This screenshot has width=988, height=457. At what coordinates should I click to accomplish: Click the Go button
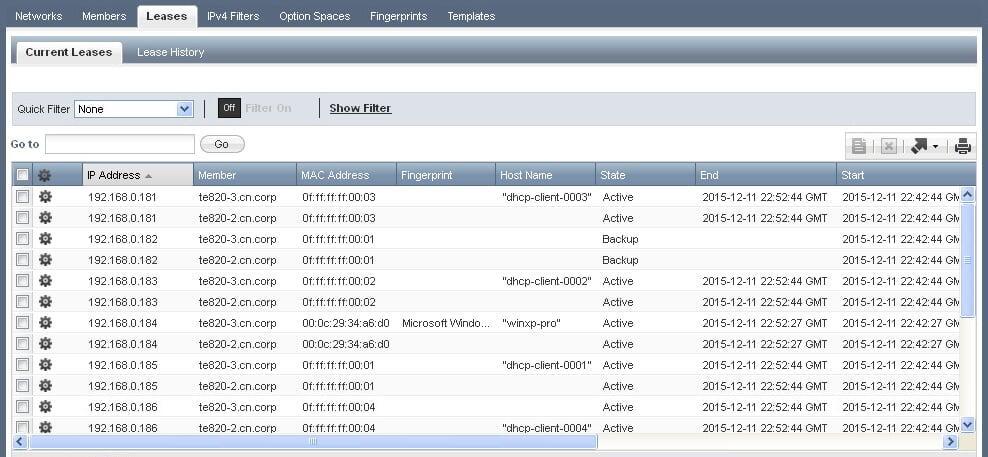(222, 144)
